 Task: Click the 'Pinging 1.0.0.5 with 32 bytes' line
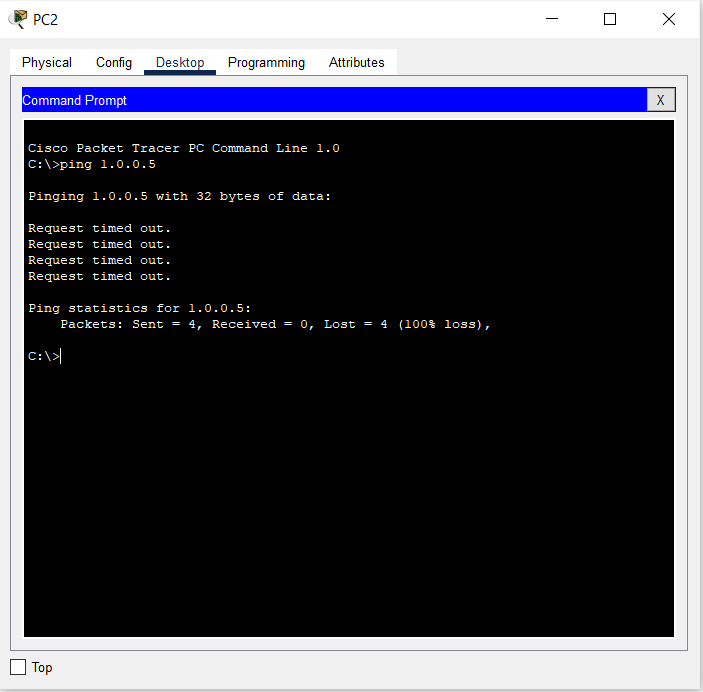[x=179, y=196]
